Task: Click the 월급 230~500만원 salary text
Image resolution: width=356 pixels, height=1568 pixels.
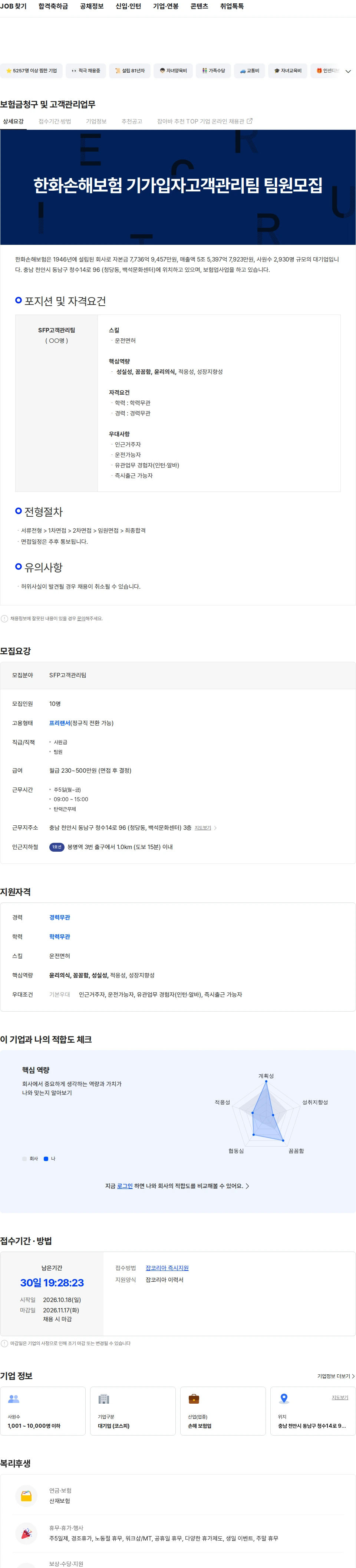Action: point(90,770)
